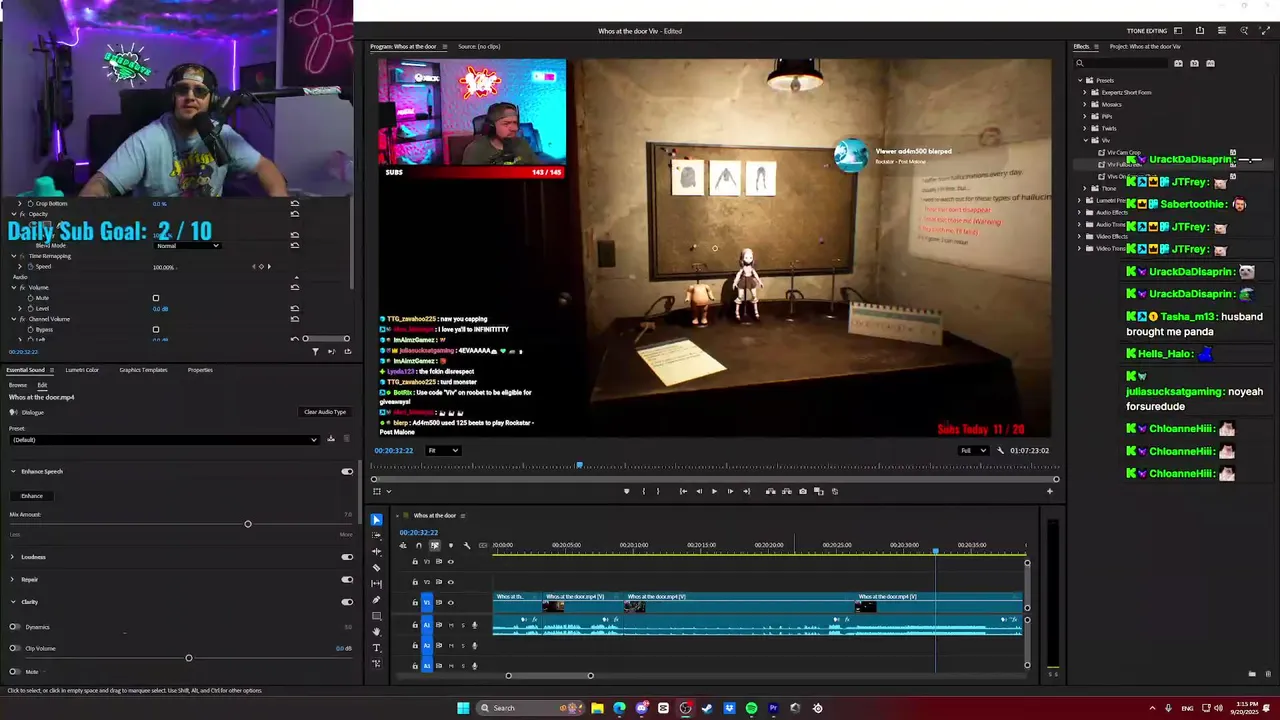This screenshot has width=1280, height=720.
Task: Open Microsoft Edge from the taskbar
Action: [x=619, y=708]
